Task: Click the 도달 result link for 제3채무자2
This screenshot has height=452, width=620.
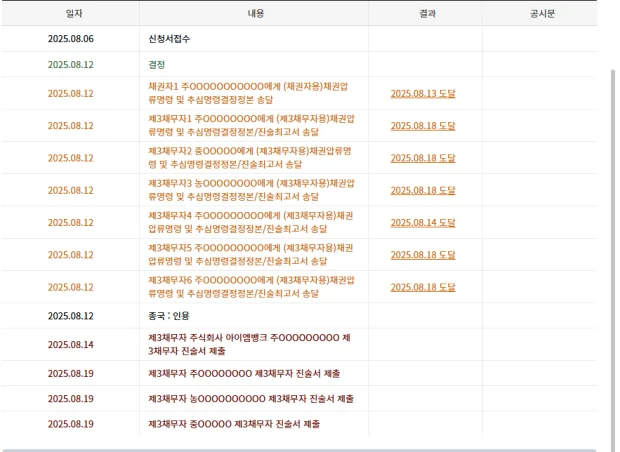Action: point(422,158)
